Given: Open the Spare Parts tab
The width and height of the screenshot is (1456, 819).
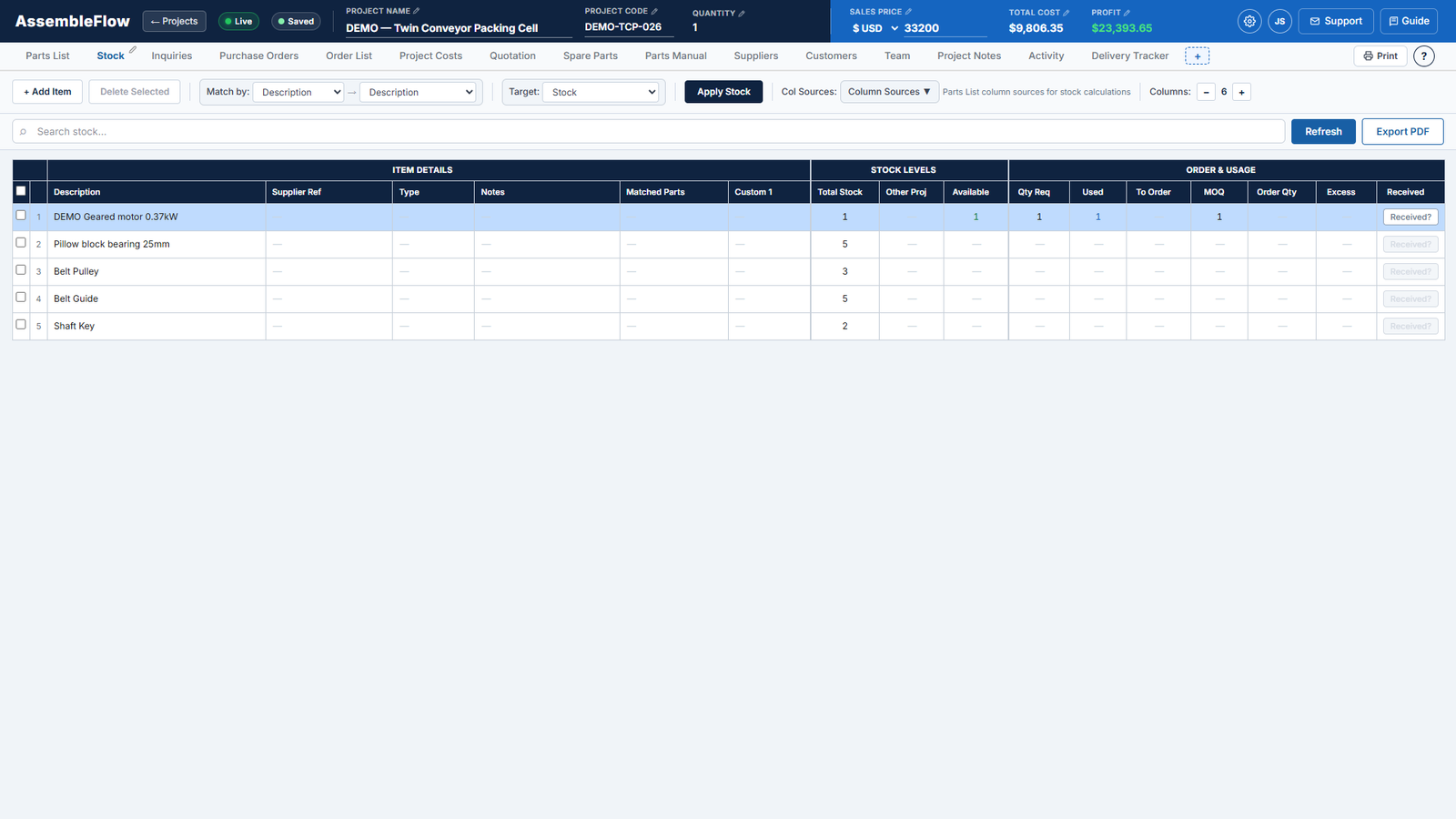Looking at the screenshot, I should click(x=590, y=56).
